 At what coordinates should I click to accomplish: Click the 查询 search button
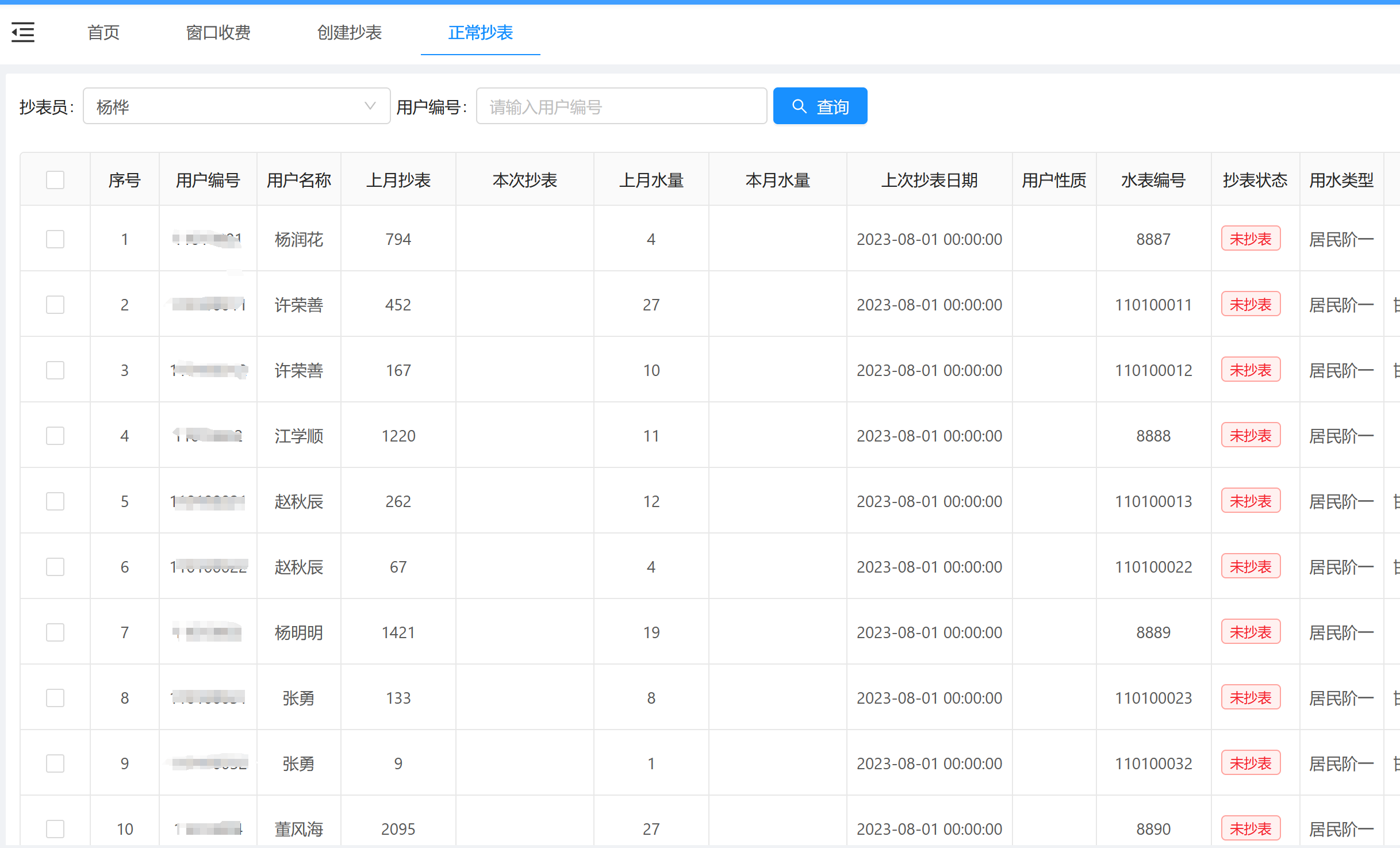pos(820,106)
